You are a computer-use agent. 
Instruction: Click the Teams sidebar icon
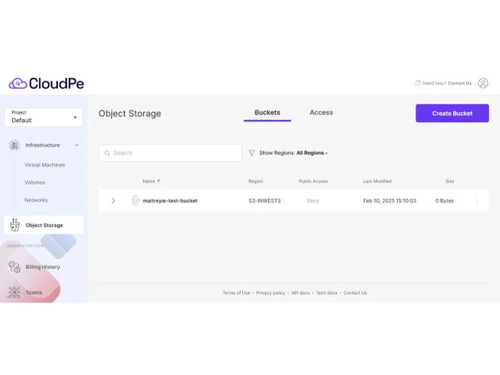[x=14, y=292]
